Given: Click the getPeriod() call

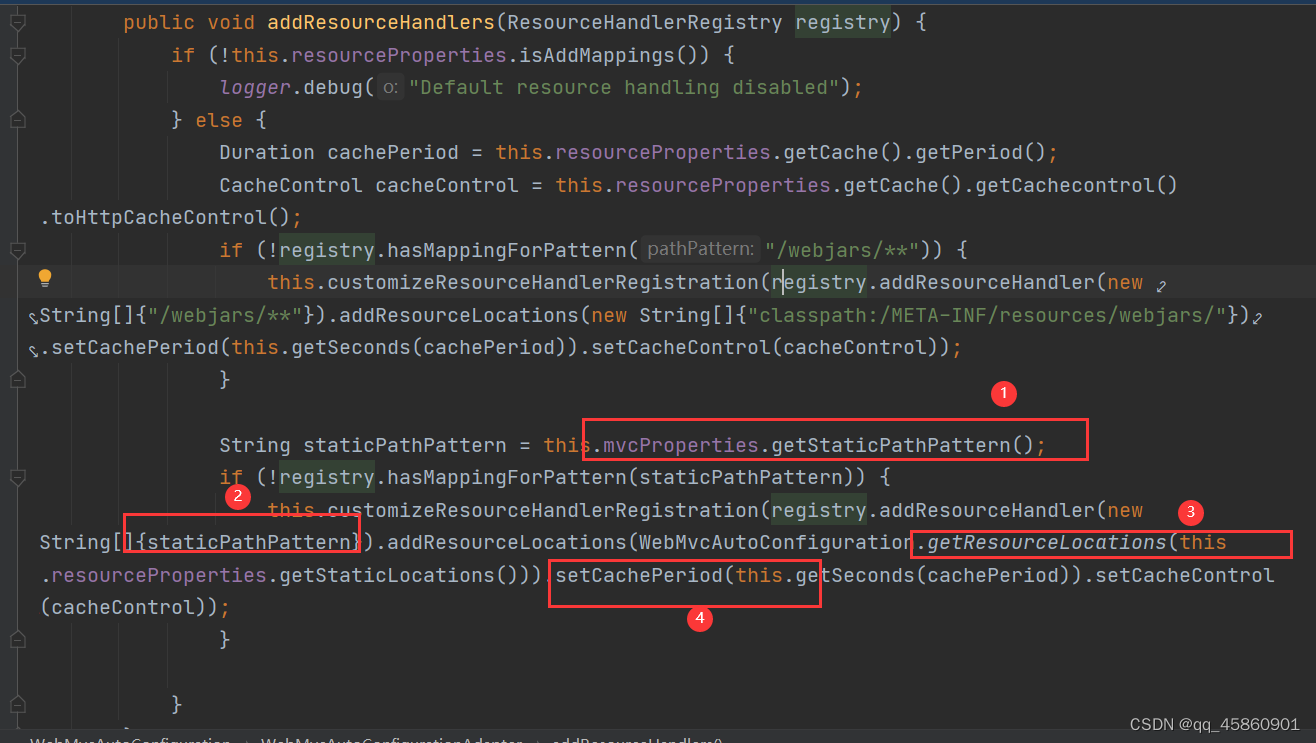Looking at the screenshot, I should [x=979, y=152].
